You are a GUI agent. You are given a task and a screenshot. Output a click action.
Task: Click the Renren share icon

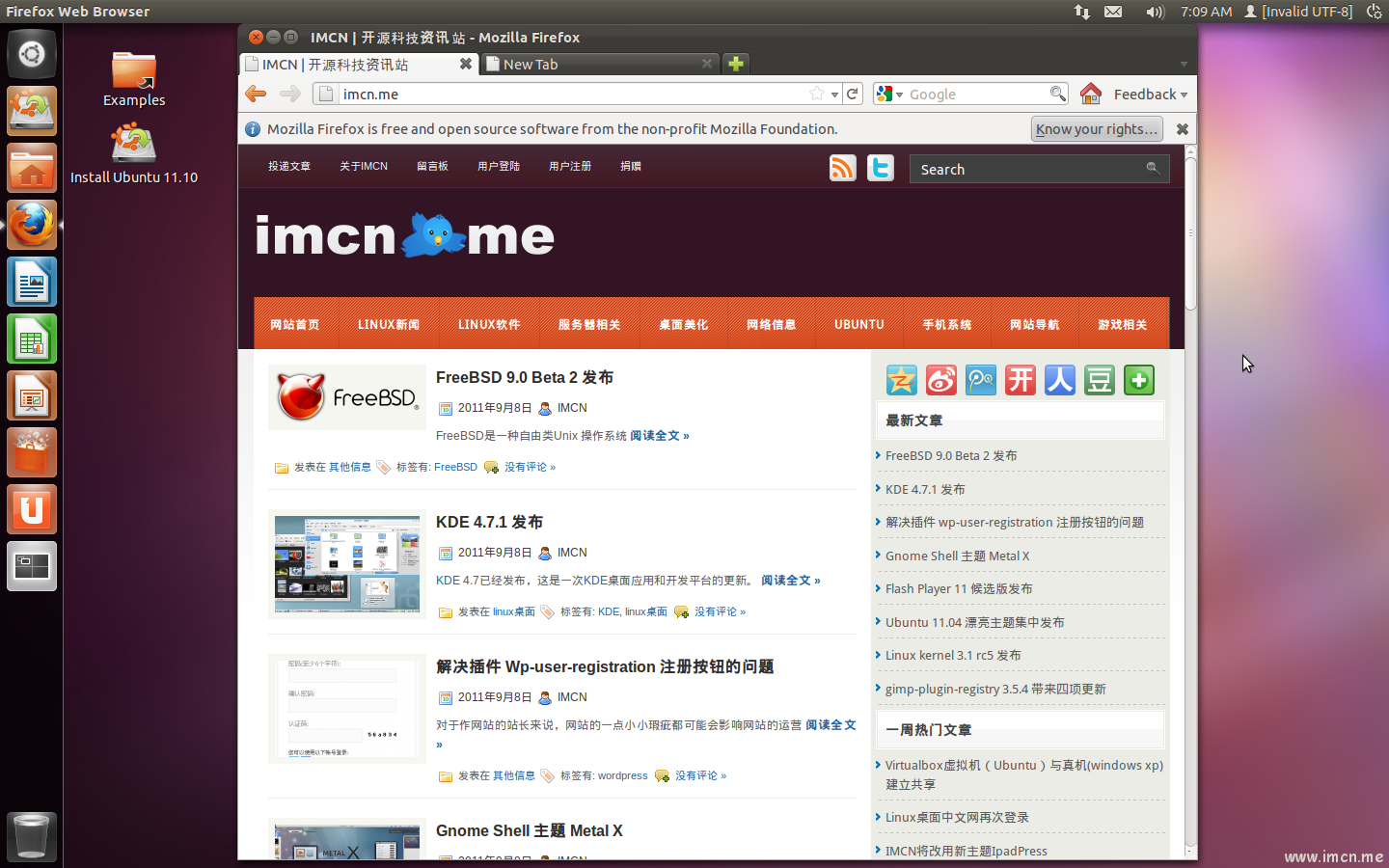[x=1060, y=380]
